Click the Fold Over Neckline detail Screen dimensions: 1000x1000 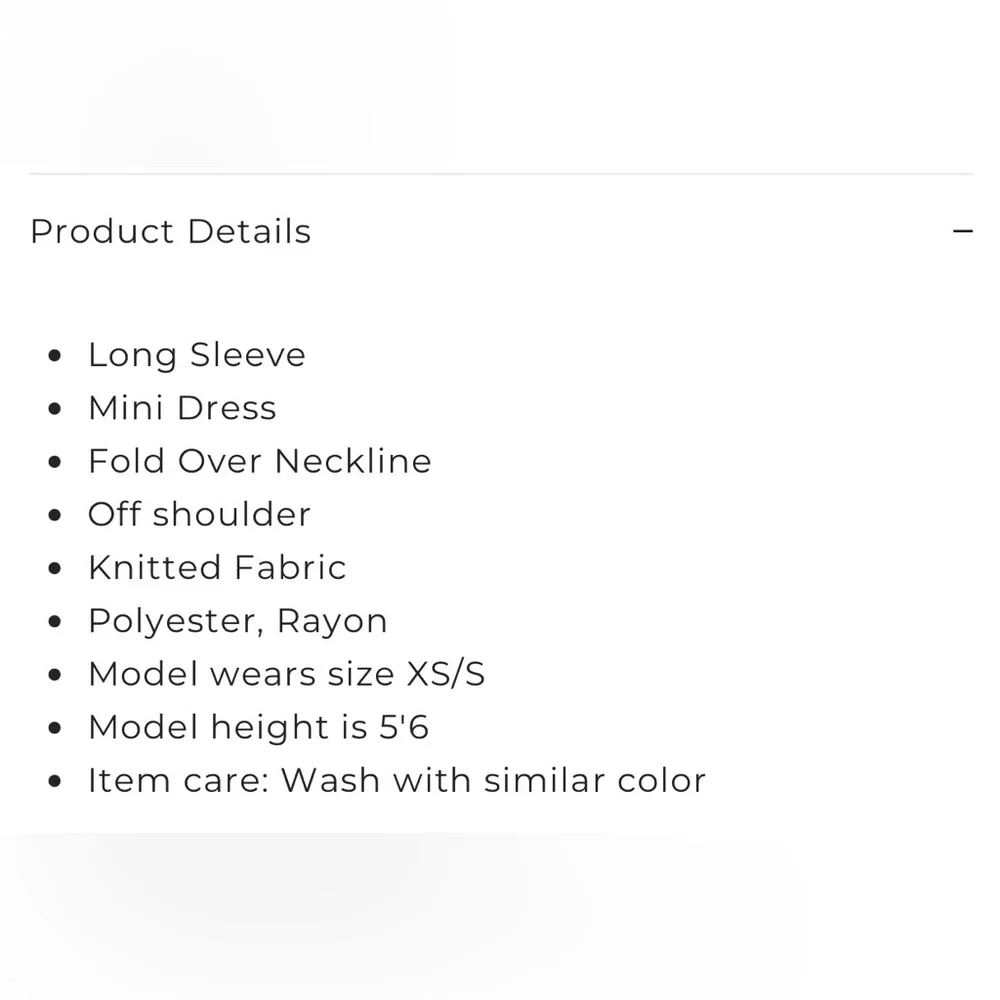260,461
